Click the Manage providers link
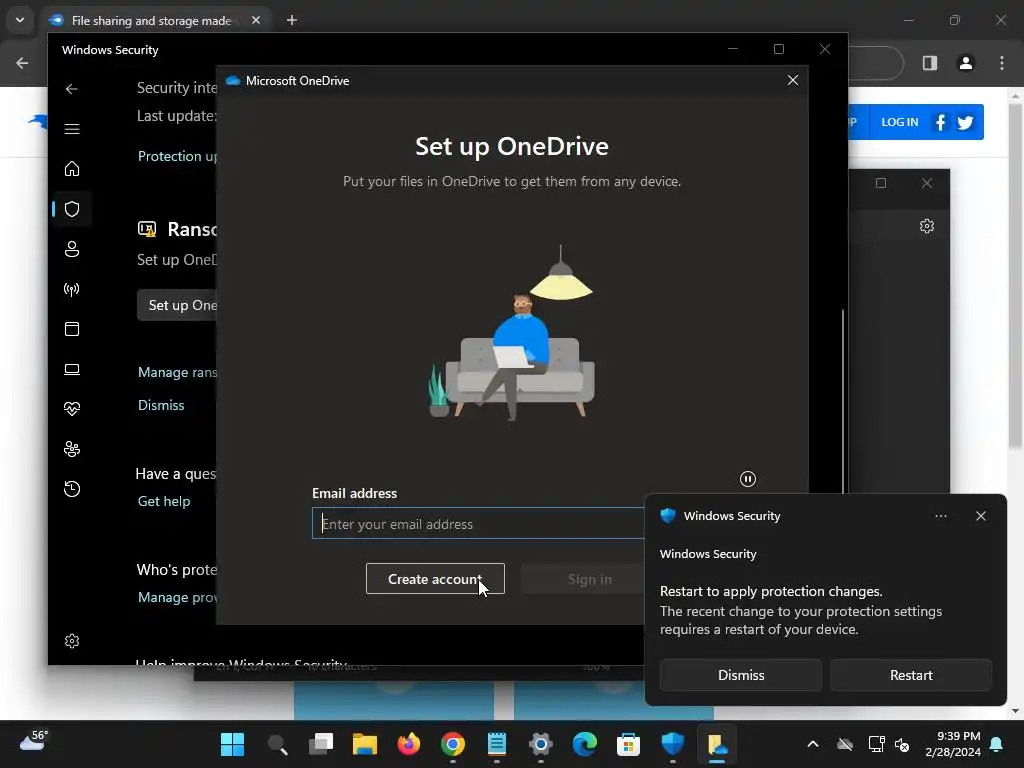1024x768 pixels. coord(177,597)
